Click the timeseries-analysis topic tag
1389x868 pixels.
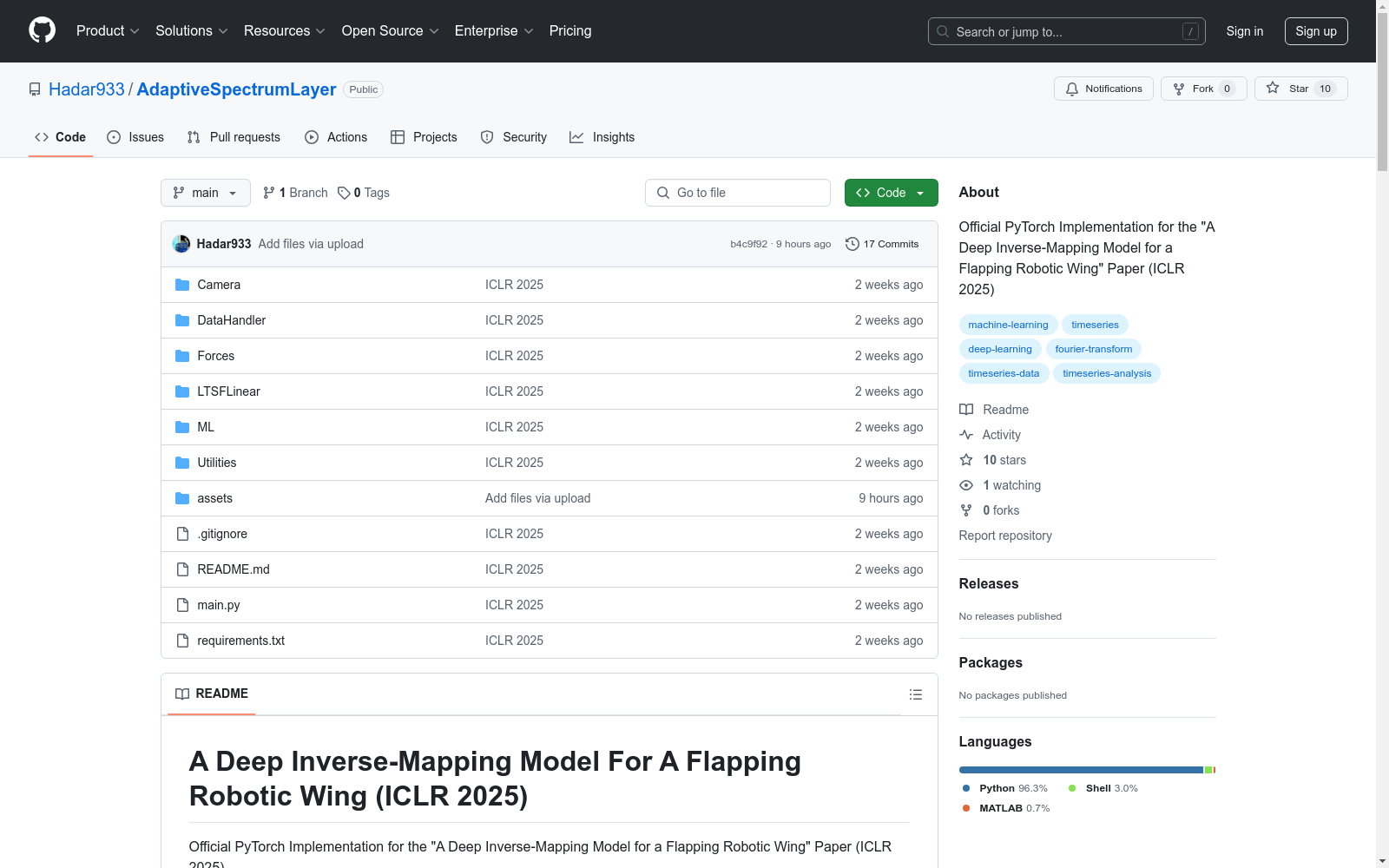click(x=1107, y=373)
